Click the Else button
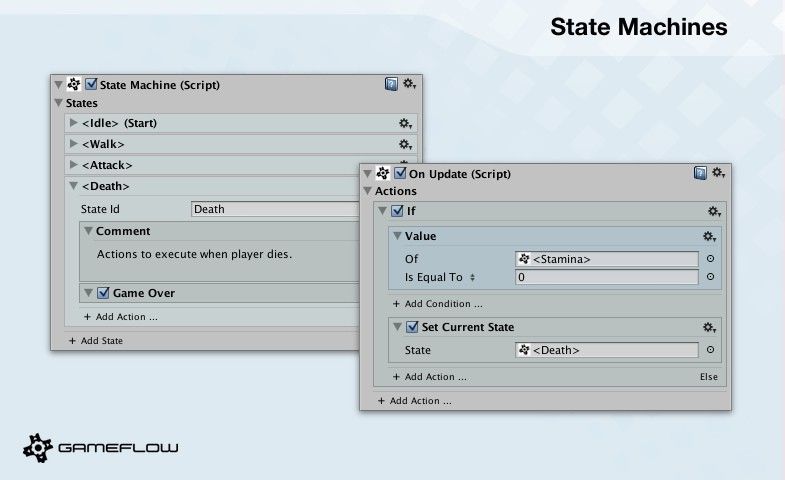This screenshot has height=480, width=785. (709, 377)
